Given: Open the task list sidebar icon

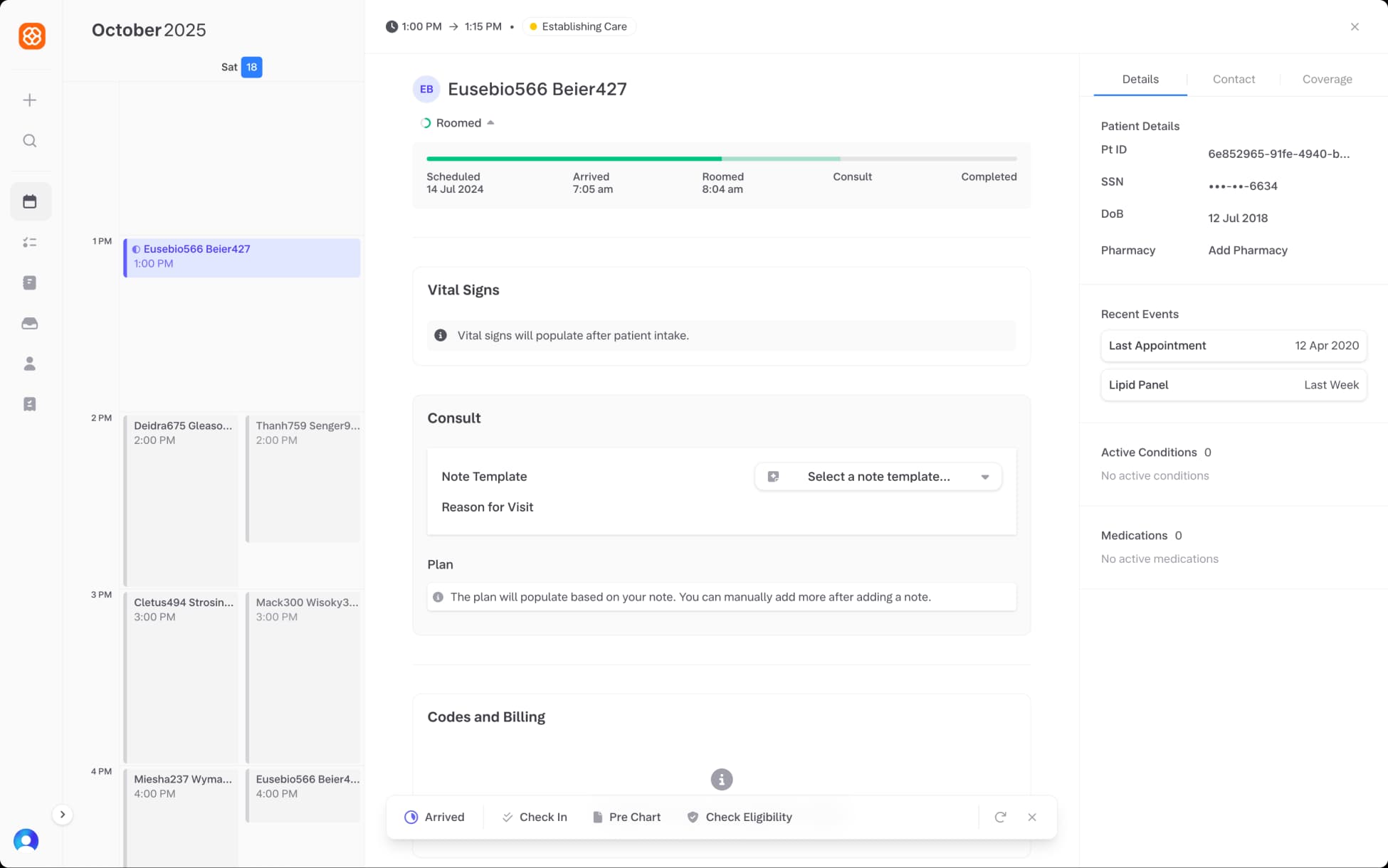Looking at the screenshot, I should coord(30,243).
